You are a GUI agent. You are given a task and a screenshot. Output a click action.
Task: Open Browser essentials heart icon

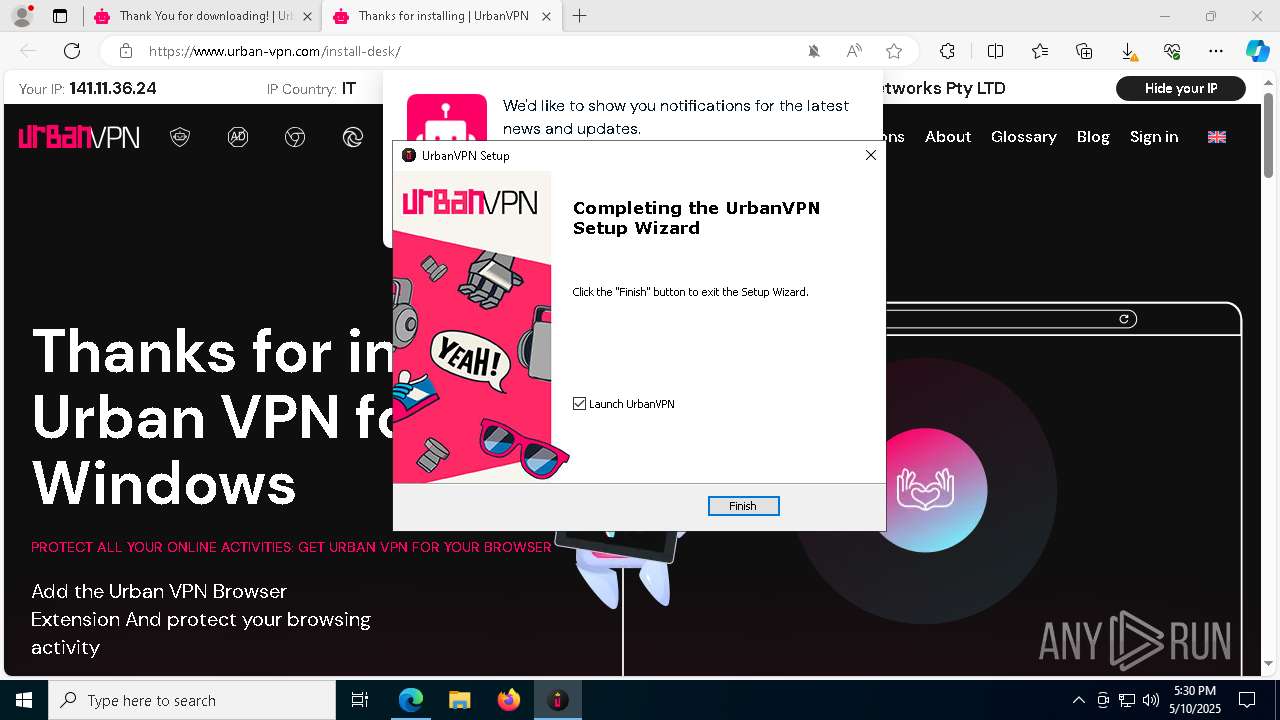(x=1172, y=51)
